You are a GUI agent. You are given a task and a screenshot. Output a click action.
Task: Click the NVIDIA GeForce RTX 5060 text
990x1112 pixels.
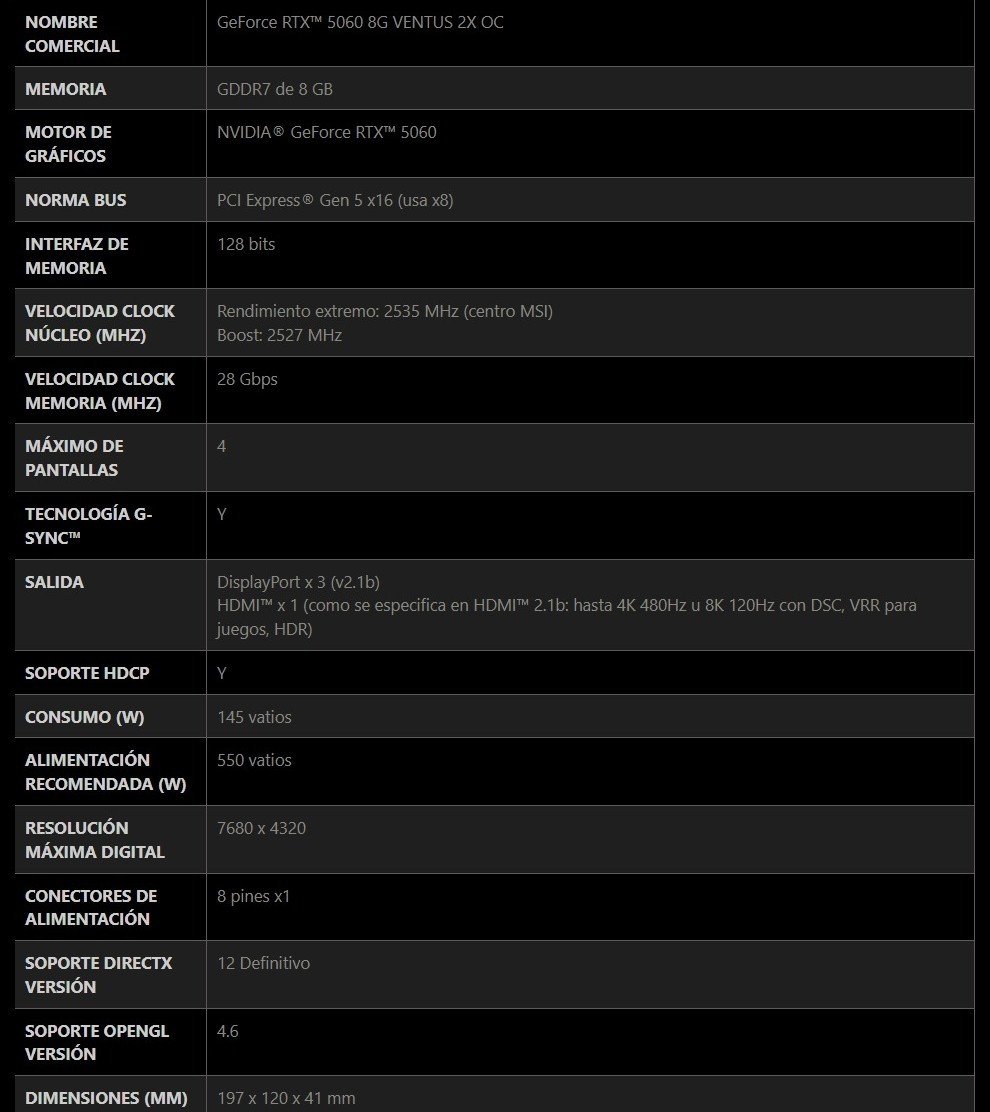pos(327,132)
